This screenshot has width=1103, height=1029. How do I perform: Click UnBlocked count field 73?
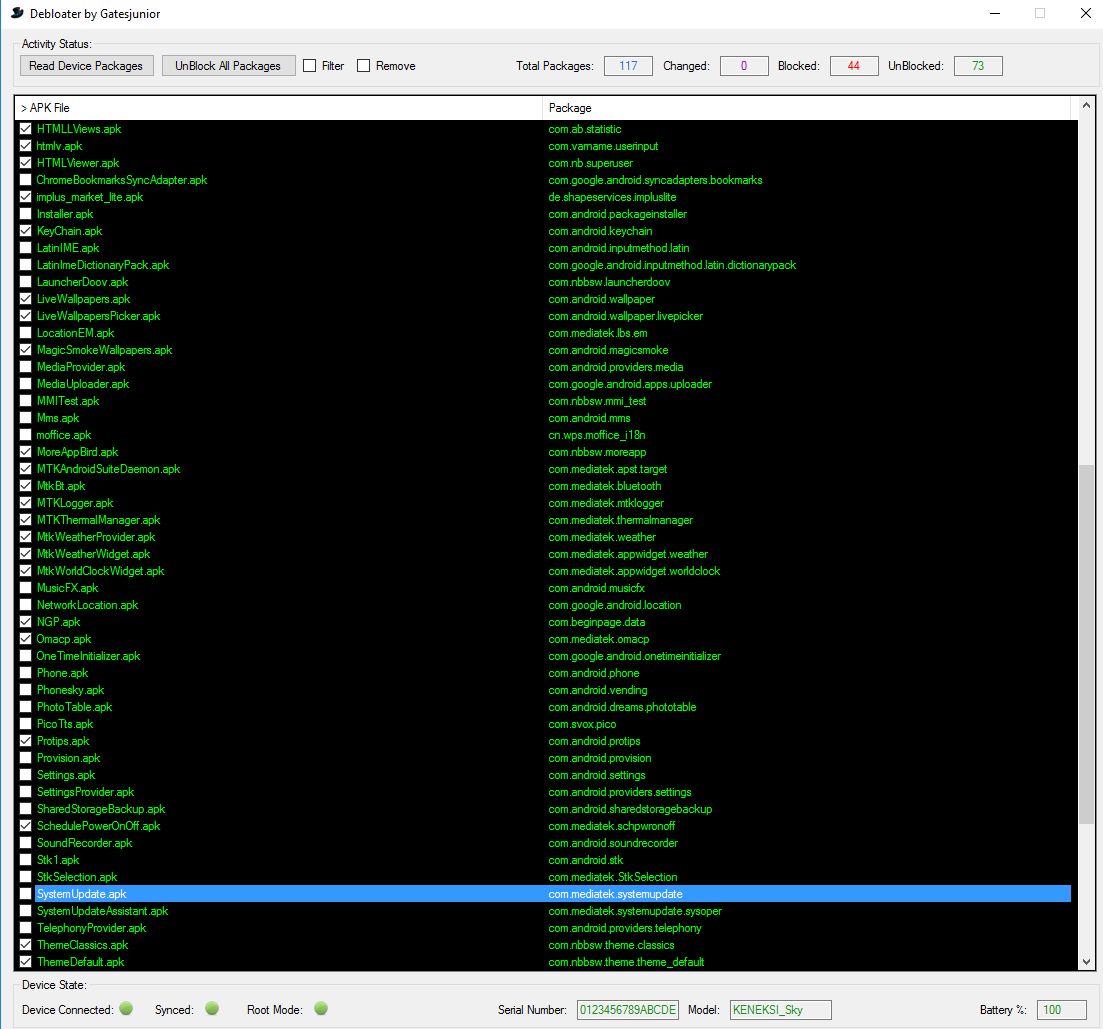pos(978,66)
